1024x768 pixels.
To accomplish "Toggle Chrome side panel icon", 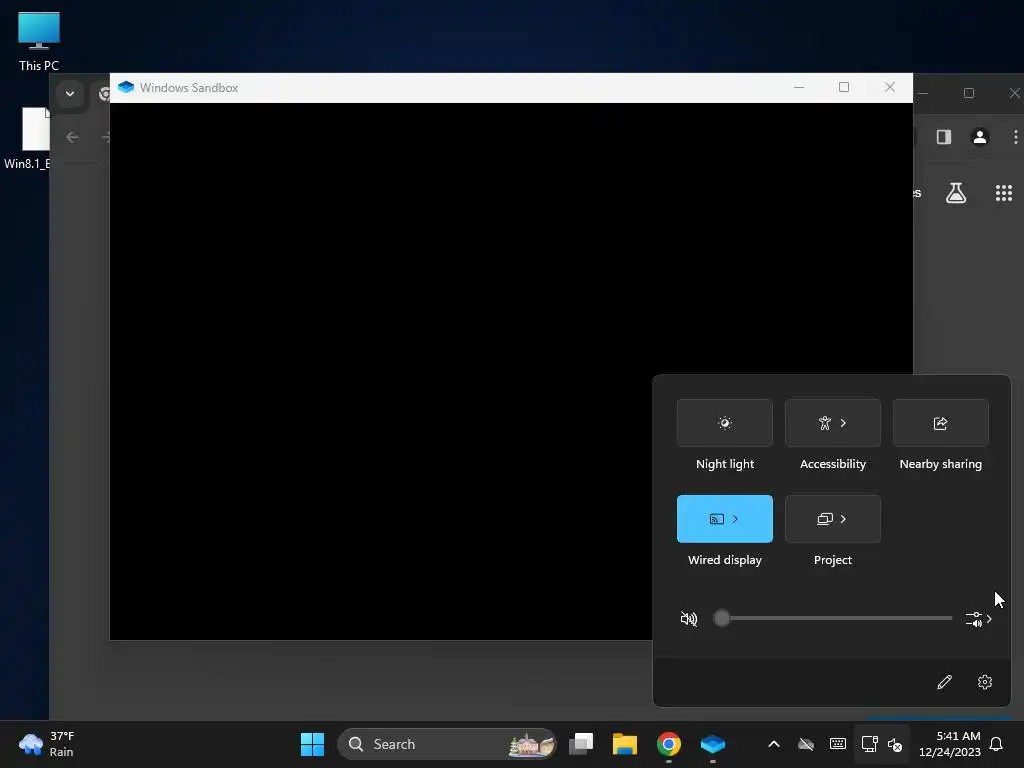I will 944,137.
